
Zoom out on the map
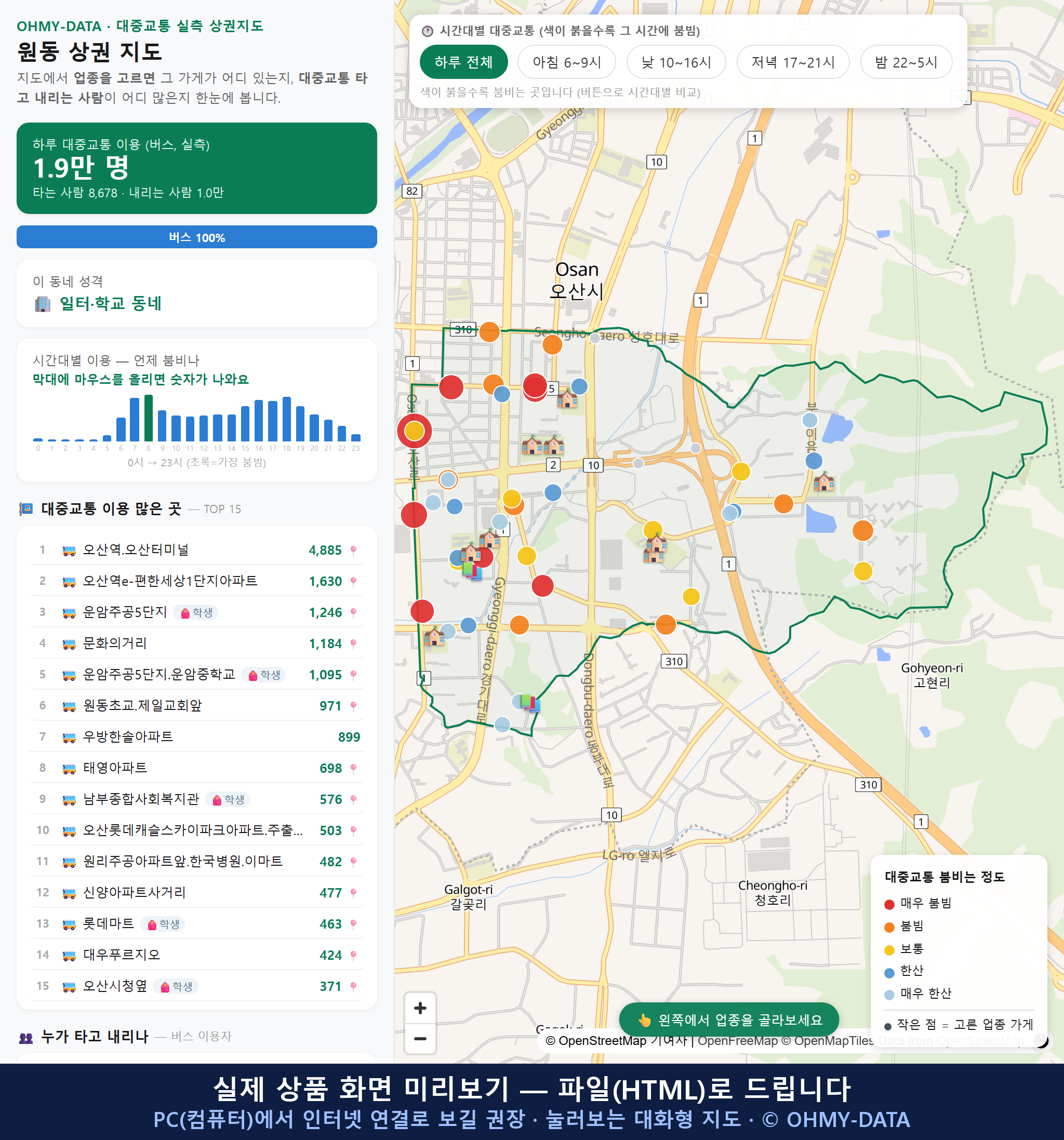[x=420, y=1039]
